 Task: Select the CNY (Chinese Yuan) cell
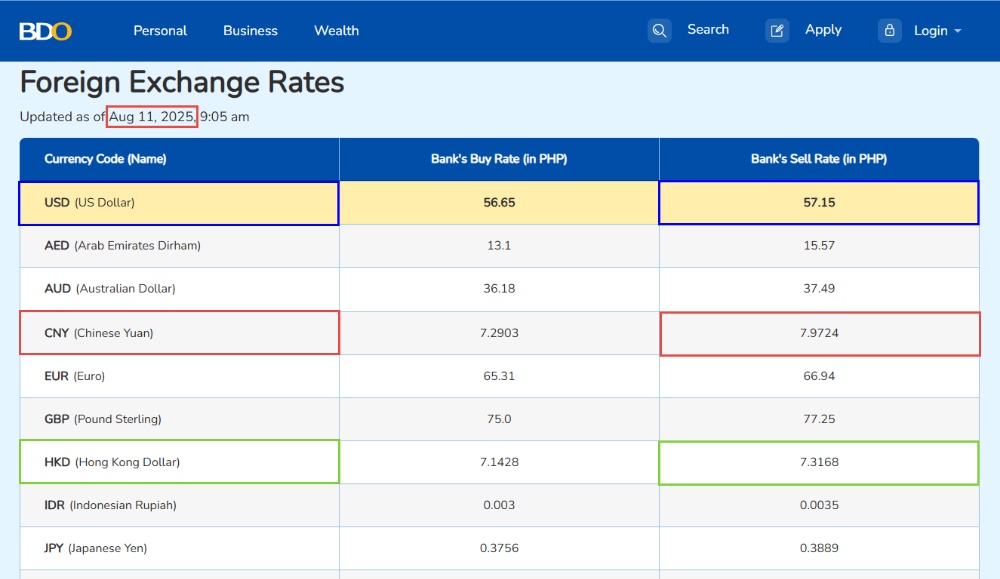tap(179, 333)
